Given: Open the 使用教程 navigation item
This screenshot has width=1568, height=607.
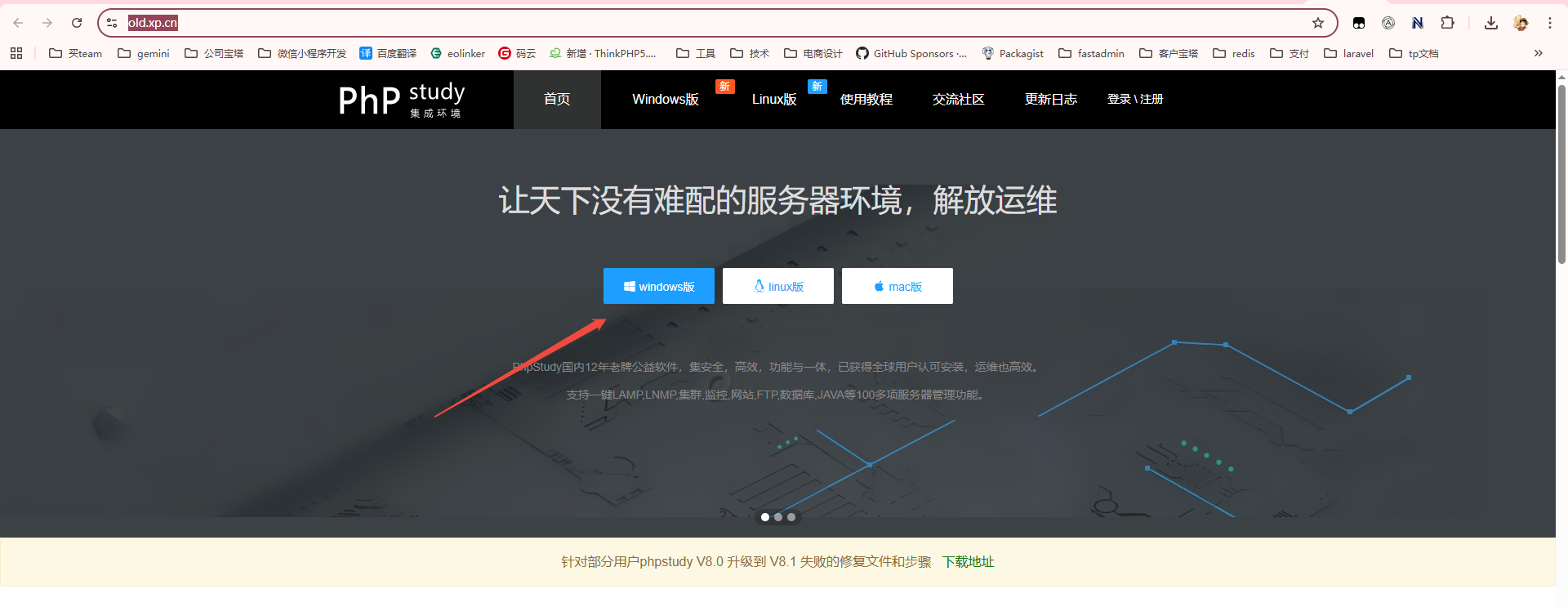Looking at the screenshot, I should pyautogui.click(x=866, y=100).
